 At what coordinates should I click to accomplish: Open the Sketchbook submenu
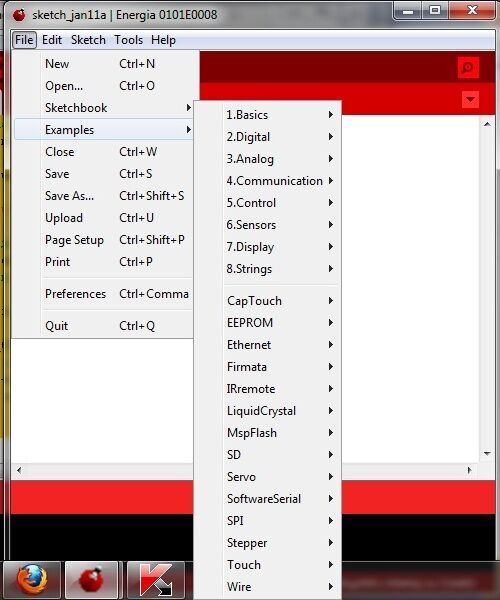pyautogui.click(x=103, y=108)
